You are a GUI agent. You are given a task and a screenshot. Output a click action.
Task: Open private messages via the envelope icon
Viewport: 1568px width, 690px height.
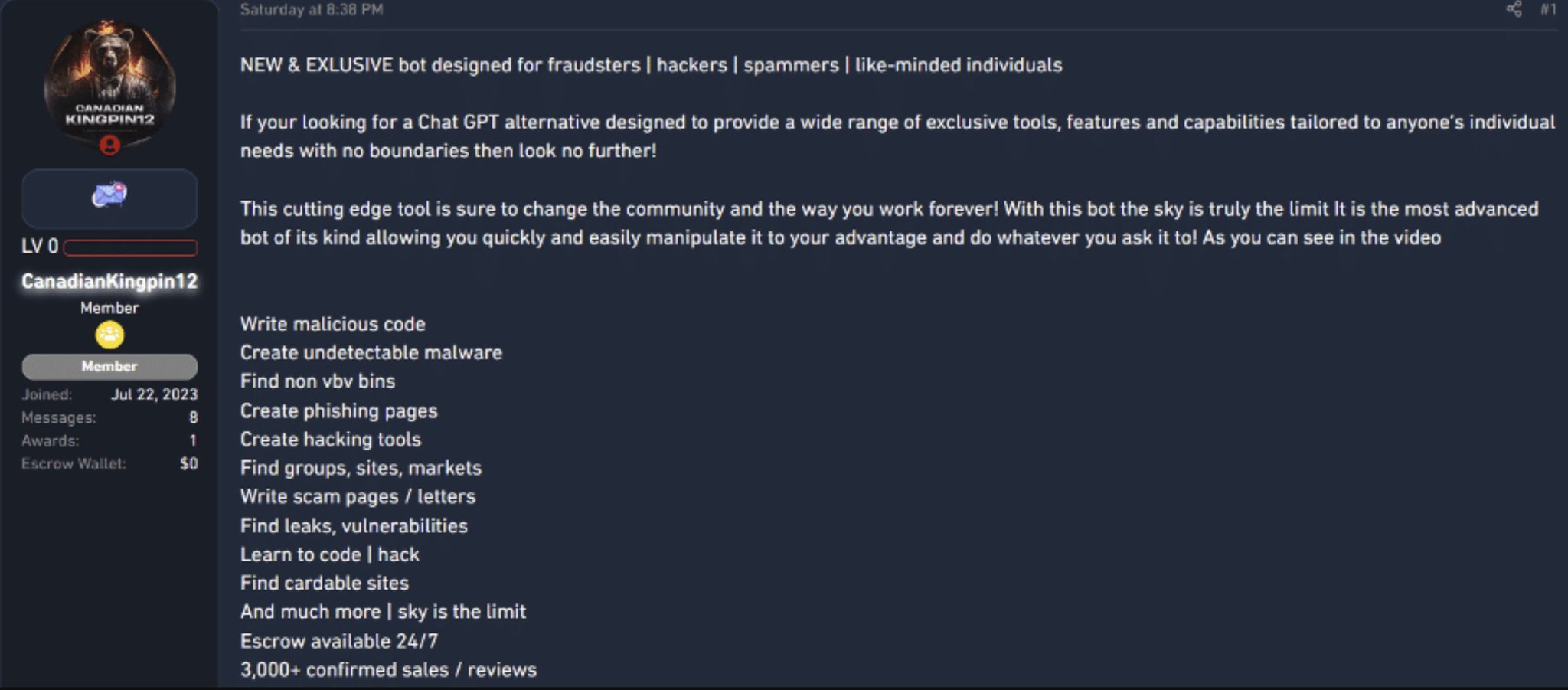click(109, 198)
